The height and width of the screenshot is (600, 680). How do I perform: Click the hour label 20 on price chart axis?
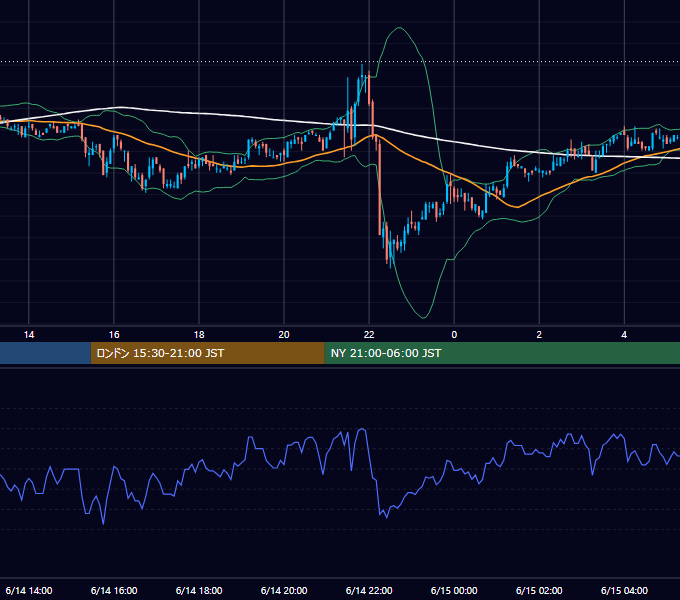coord(284,335)
